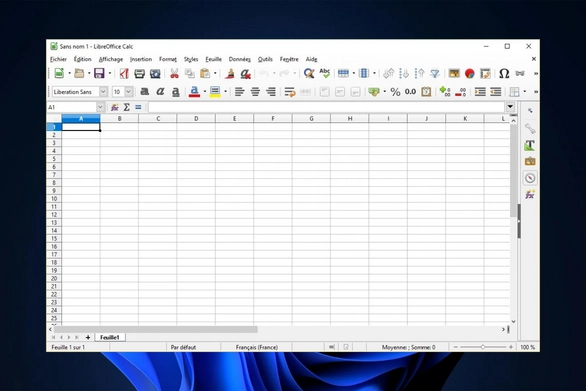586x391 pixels.
Task: Click the equals formula icon
Action: [x=138, y=107]
